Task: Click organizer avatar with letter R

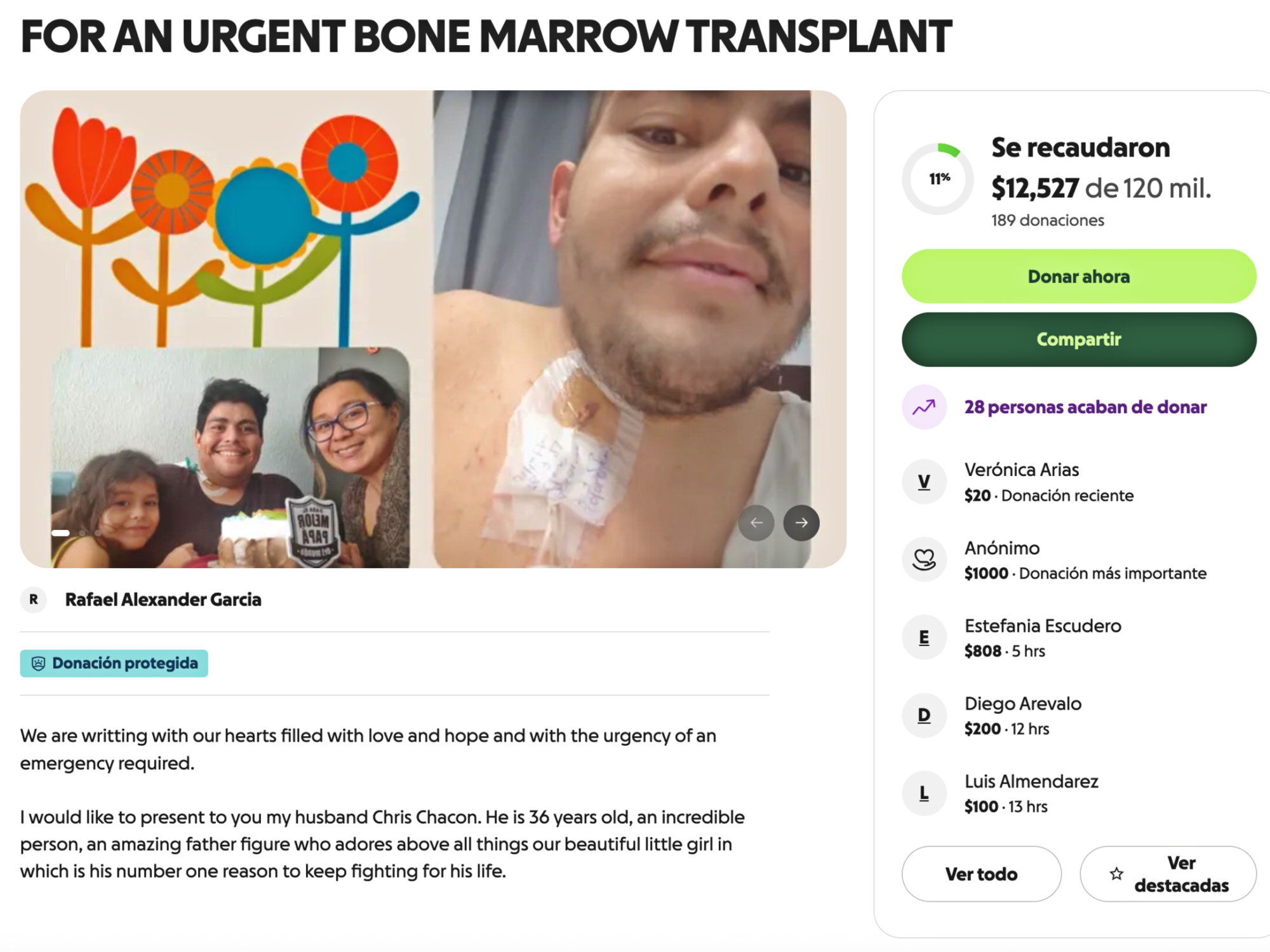Action: click(x=34, y=599)
